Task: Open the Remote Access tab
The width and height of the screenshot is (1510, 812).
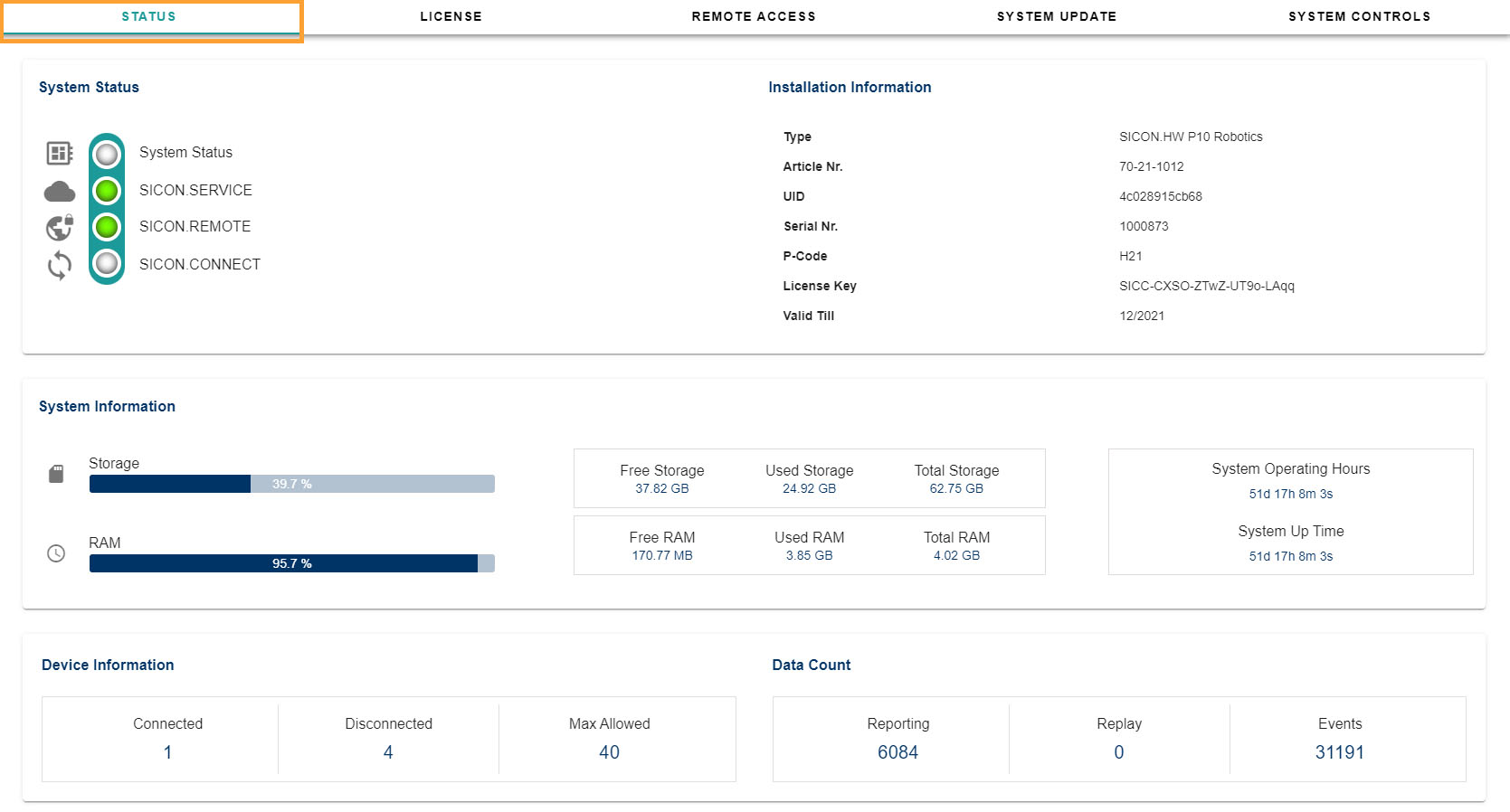Action: point(753,16)
